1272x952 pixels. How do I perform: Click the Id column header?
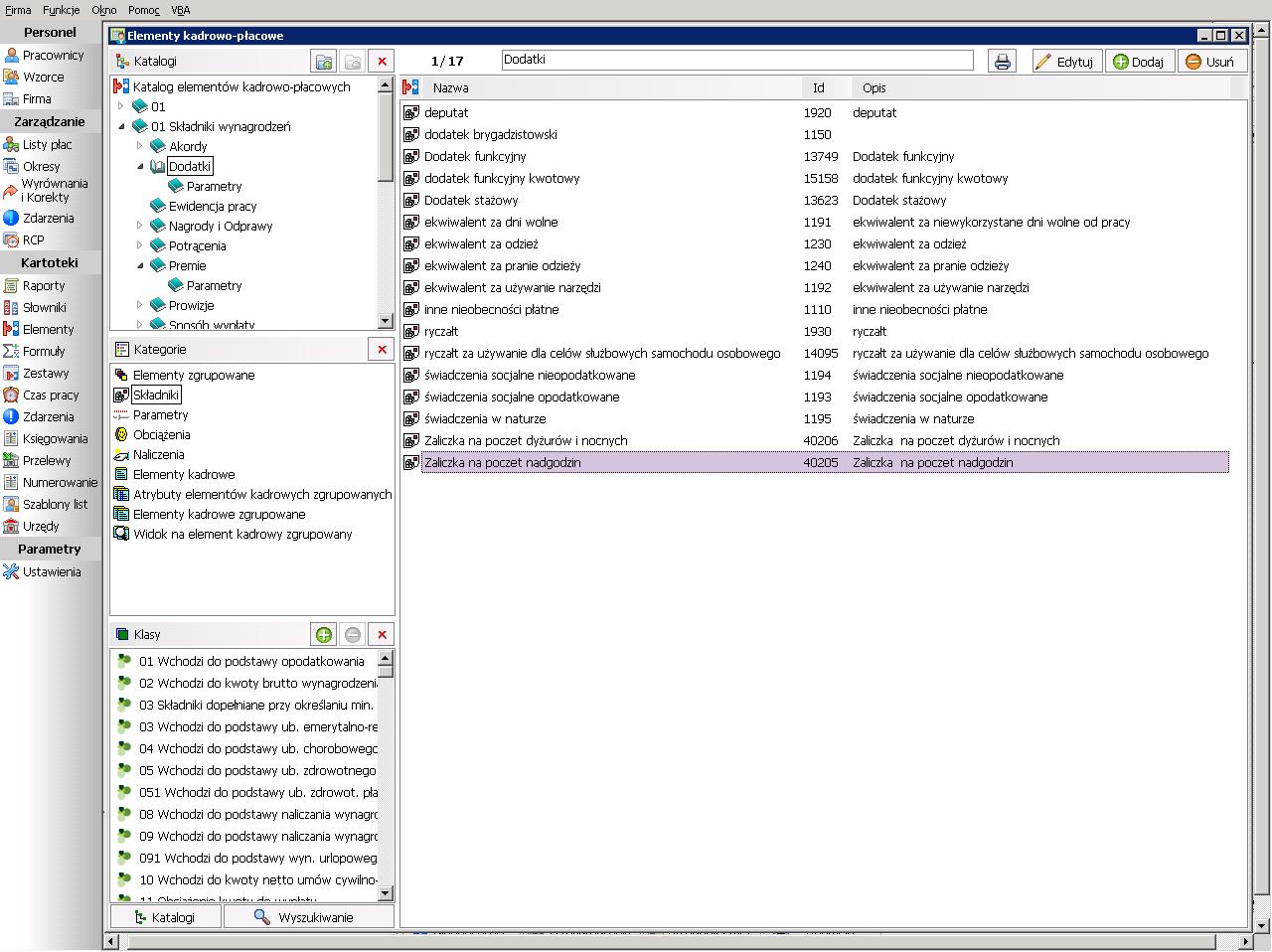click(825, 87)
